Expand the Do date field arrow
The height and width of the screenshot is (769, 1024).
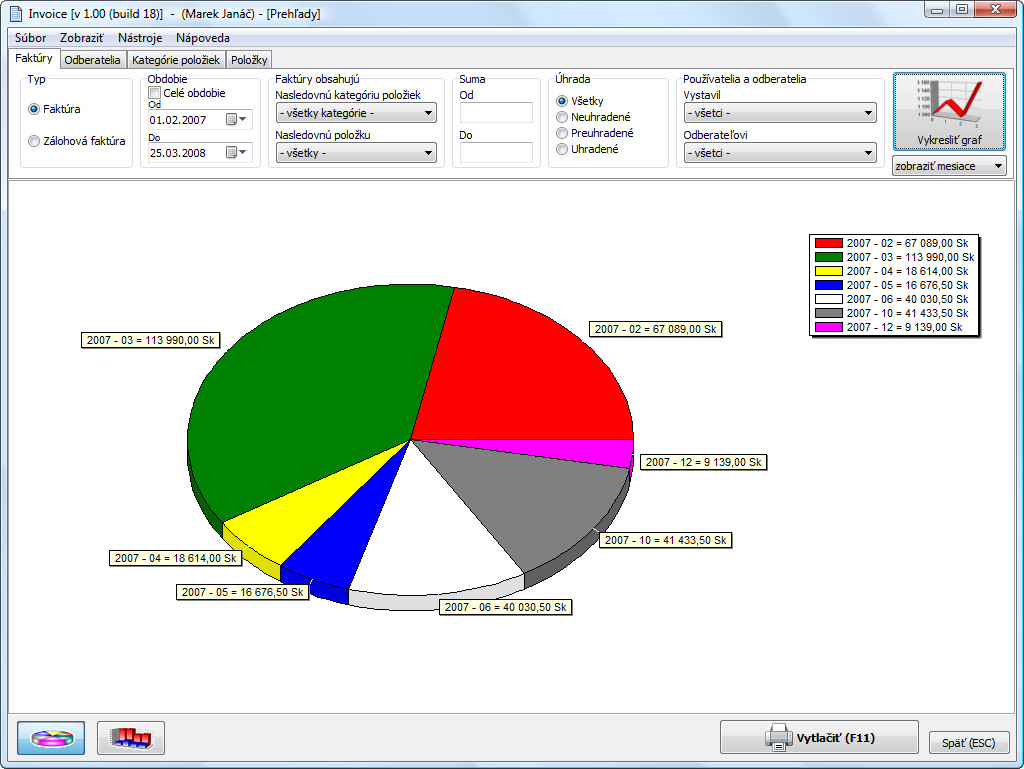243,152
